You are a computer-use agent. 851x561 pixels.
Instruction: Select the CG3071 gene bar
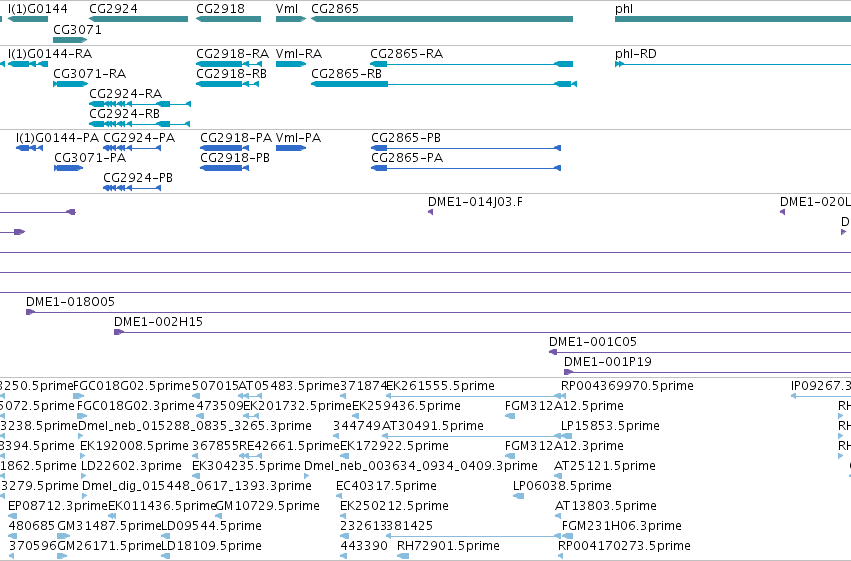(70, 40)
